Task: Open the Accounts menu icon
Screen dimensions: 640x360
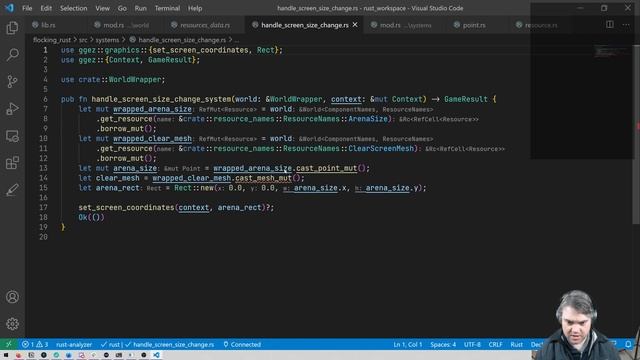Action: click(12, 297)
